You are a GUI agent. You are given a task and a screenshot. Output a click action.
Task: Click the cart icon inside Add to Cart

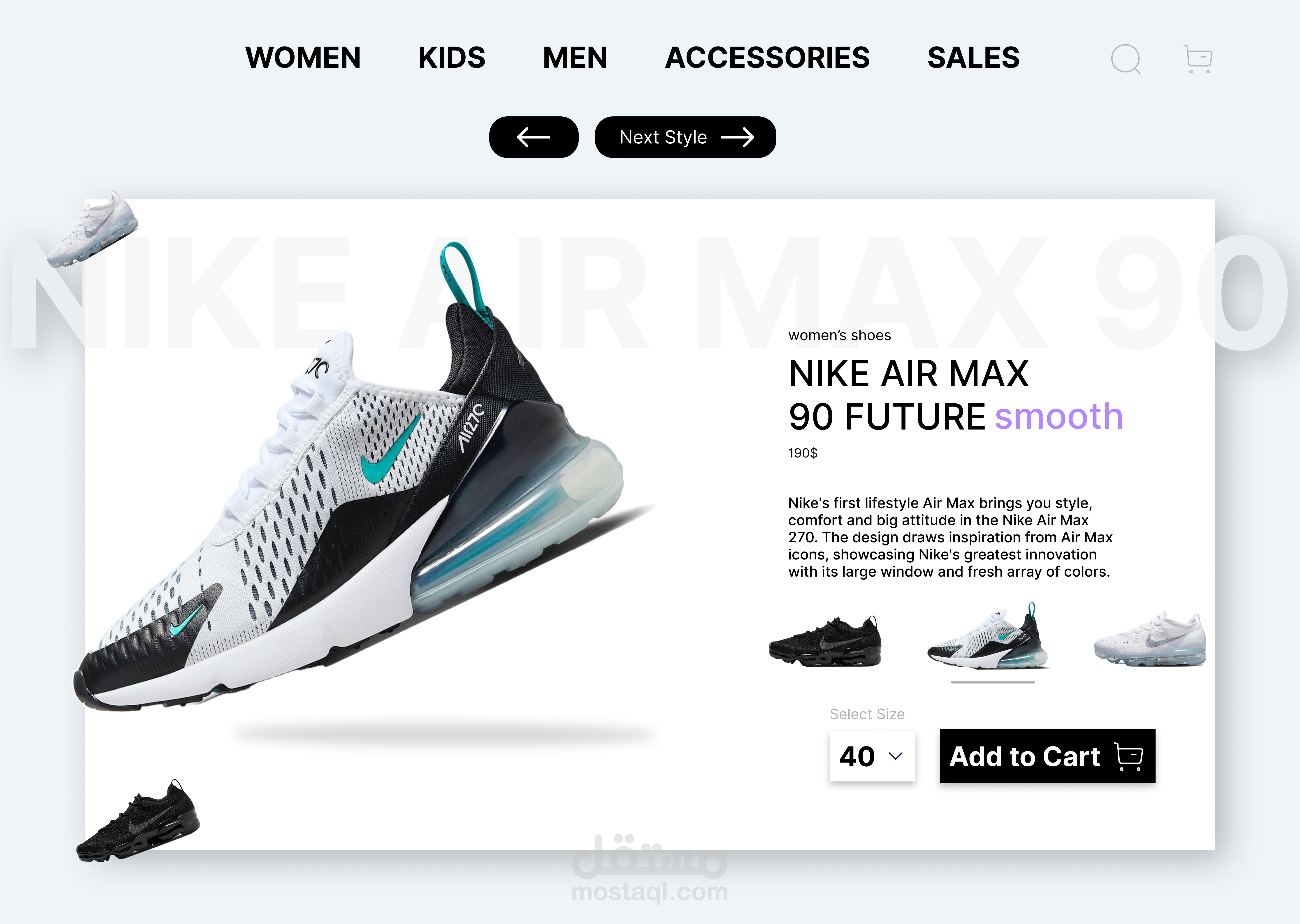1129,757
